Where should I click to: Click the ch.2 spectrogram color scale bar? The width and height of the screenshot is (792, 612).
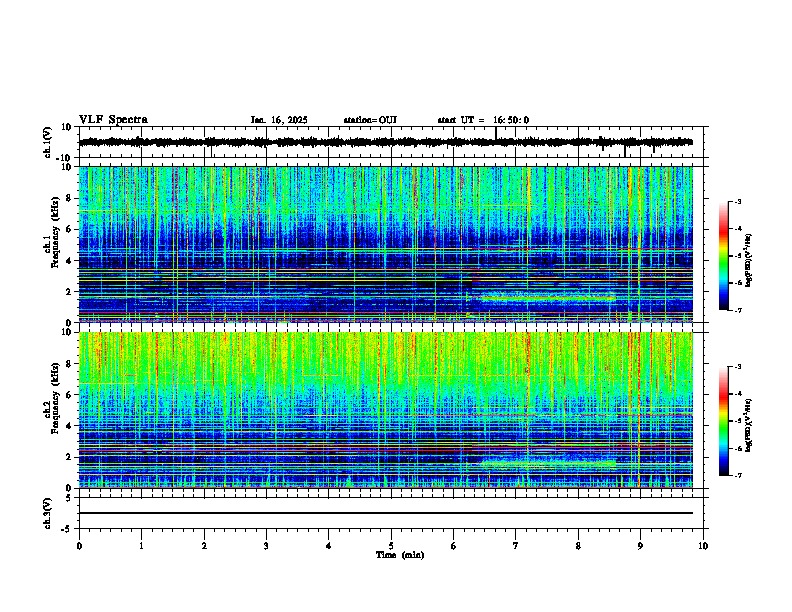(723, 421)
